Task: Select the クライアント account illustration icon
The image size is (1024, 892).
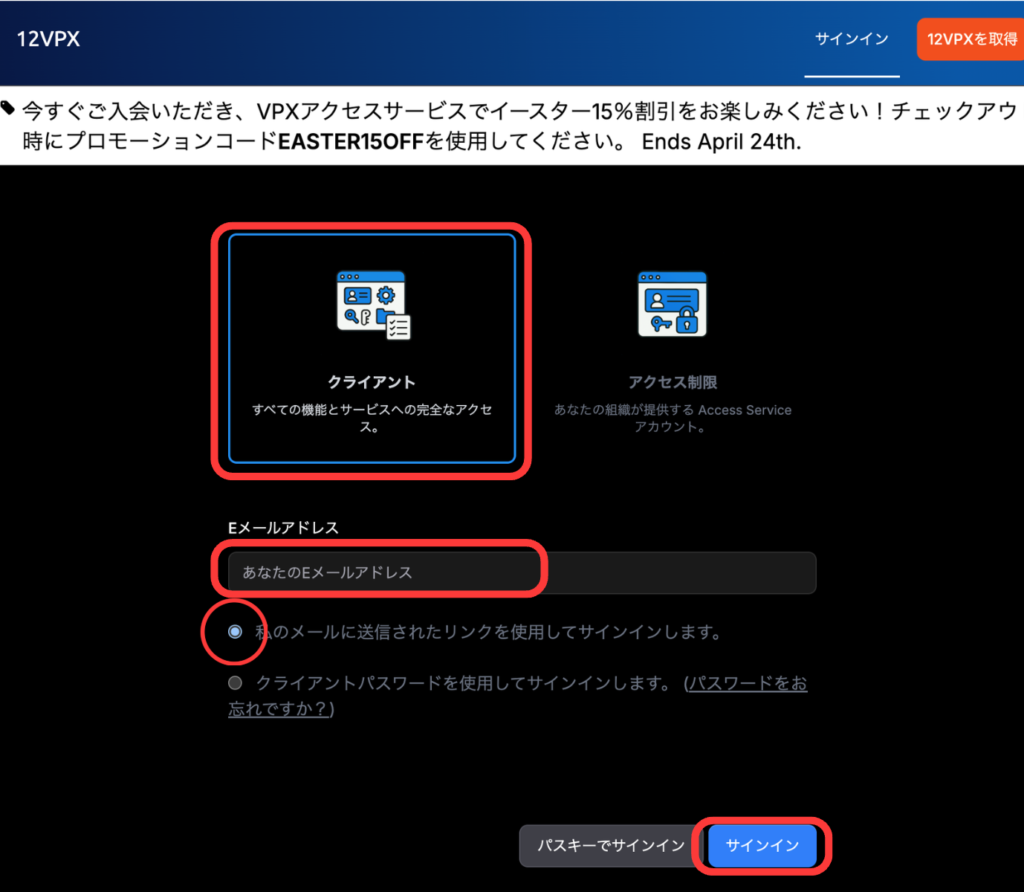Action: click(372, 305)
